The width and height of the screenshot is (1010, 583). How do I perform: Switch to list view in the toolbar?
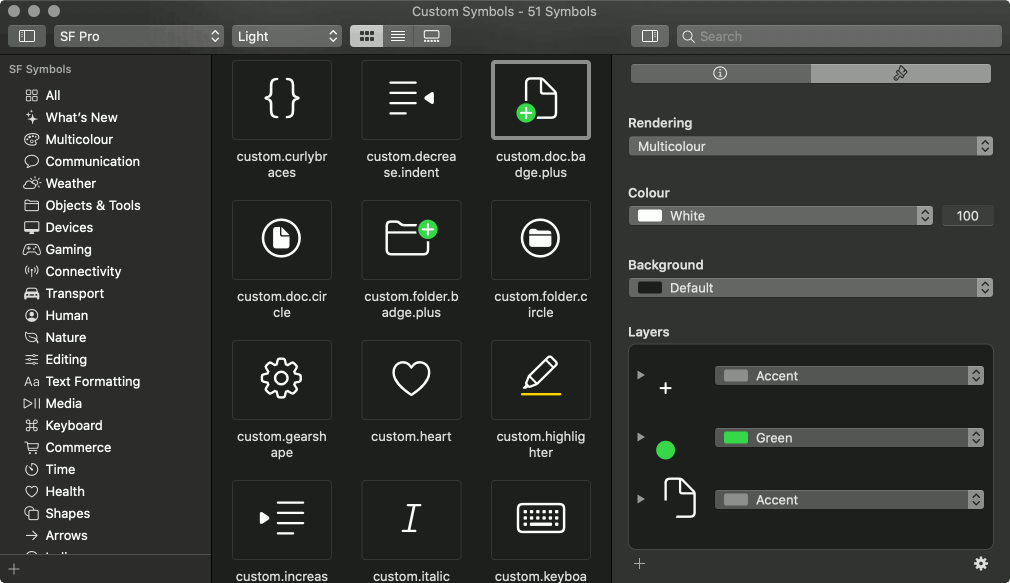[x=397, y=35]
